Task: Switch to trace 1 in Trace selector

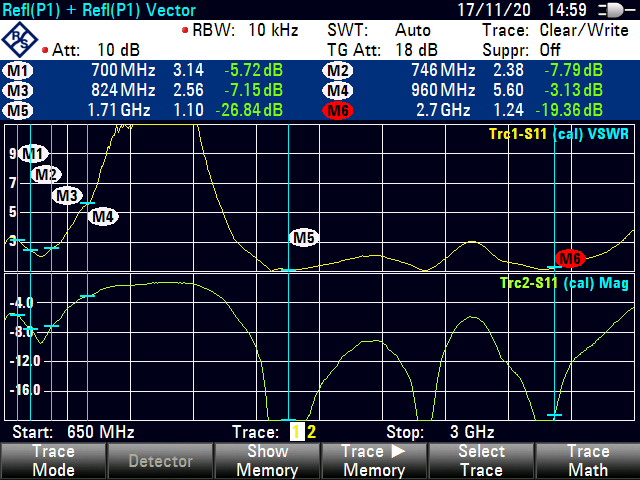Action: click(x=296, y=432)
